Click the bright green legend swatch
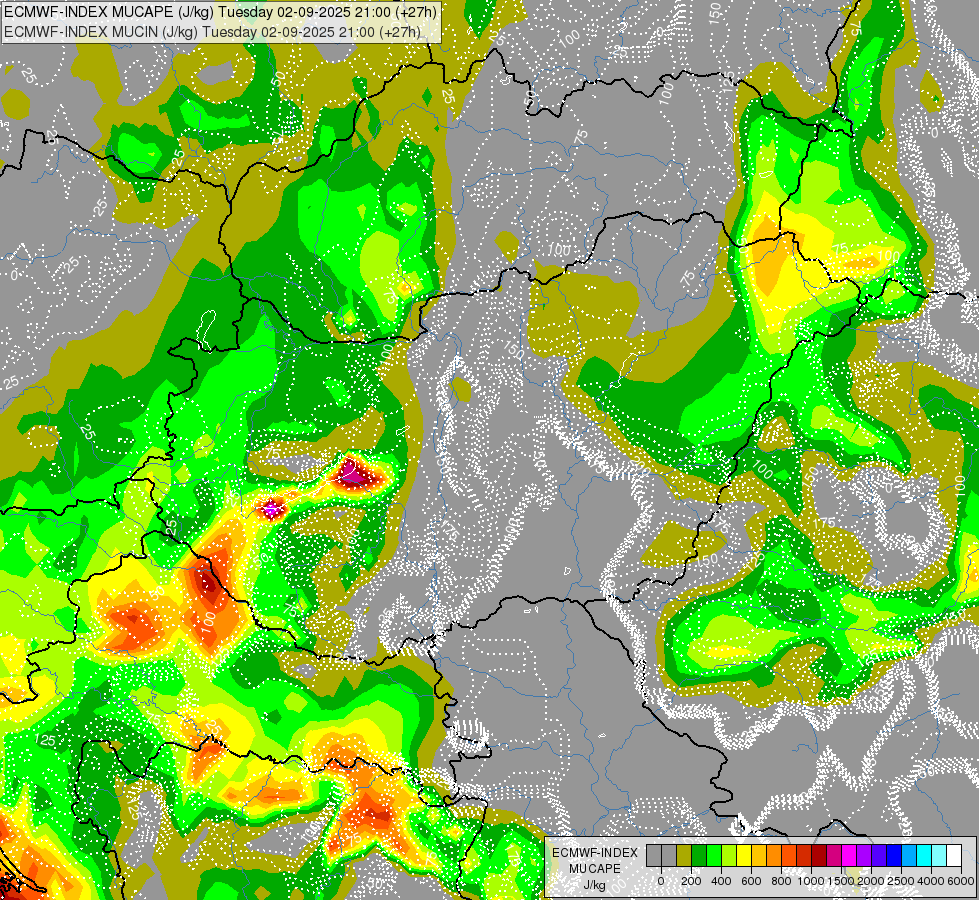Image resolution: width=979 pixels, height=900 pixels. pos(714,855)
